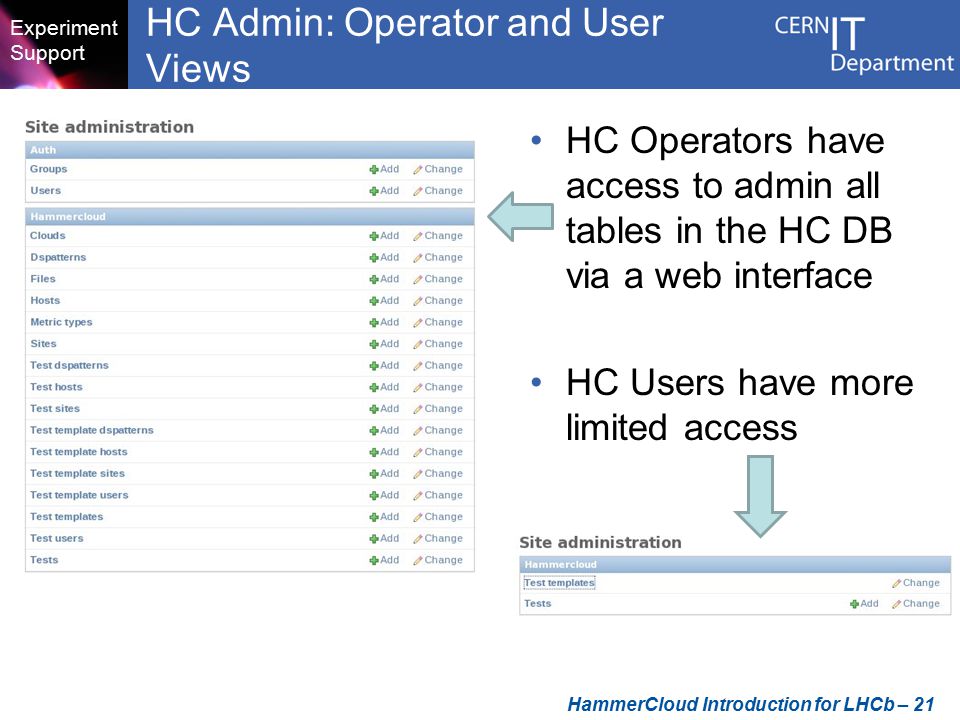Click the Change pencil icon for Clouds
960x720 pixels.
tap(418, 236)
